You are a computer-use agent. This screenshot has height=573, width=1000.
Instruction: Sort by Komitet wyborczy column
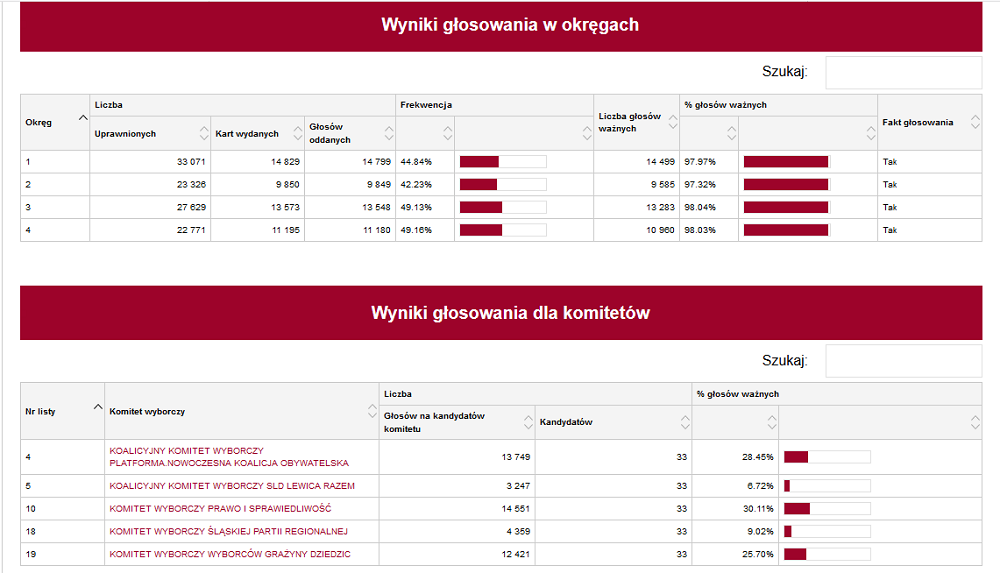tap(240, 411)
